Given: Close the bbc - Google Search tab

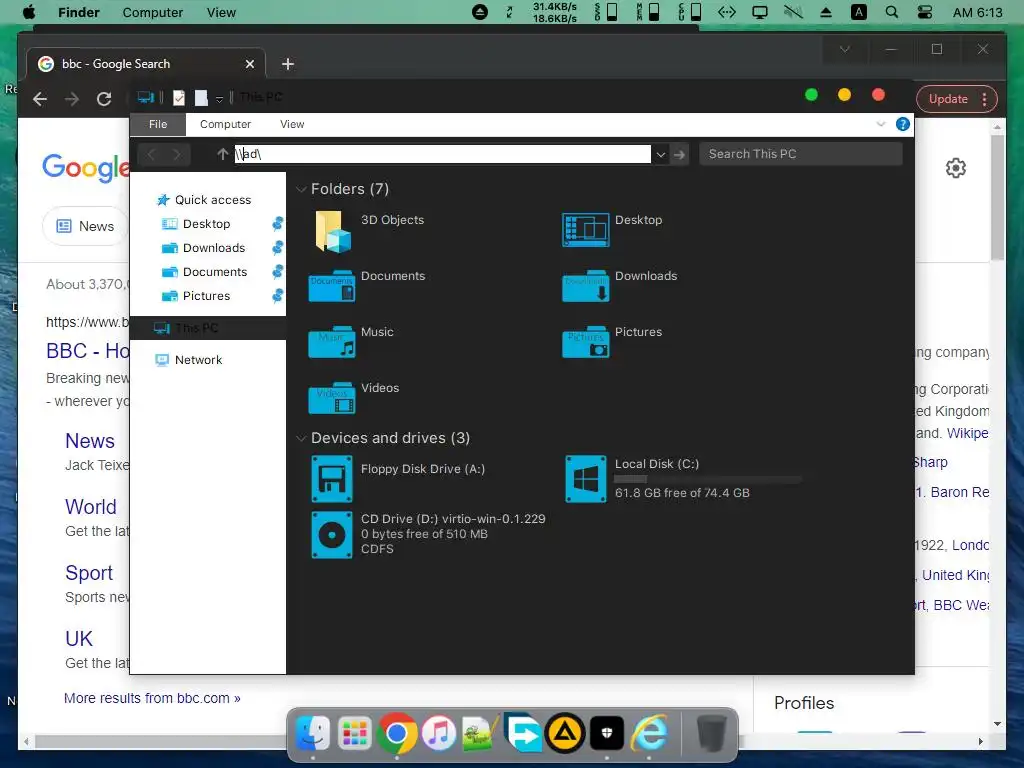Looking at the screenshot, I should pos(249,64).
